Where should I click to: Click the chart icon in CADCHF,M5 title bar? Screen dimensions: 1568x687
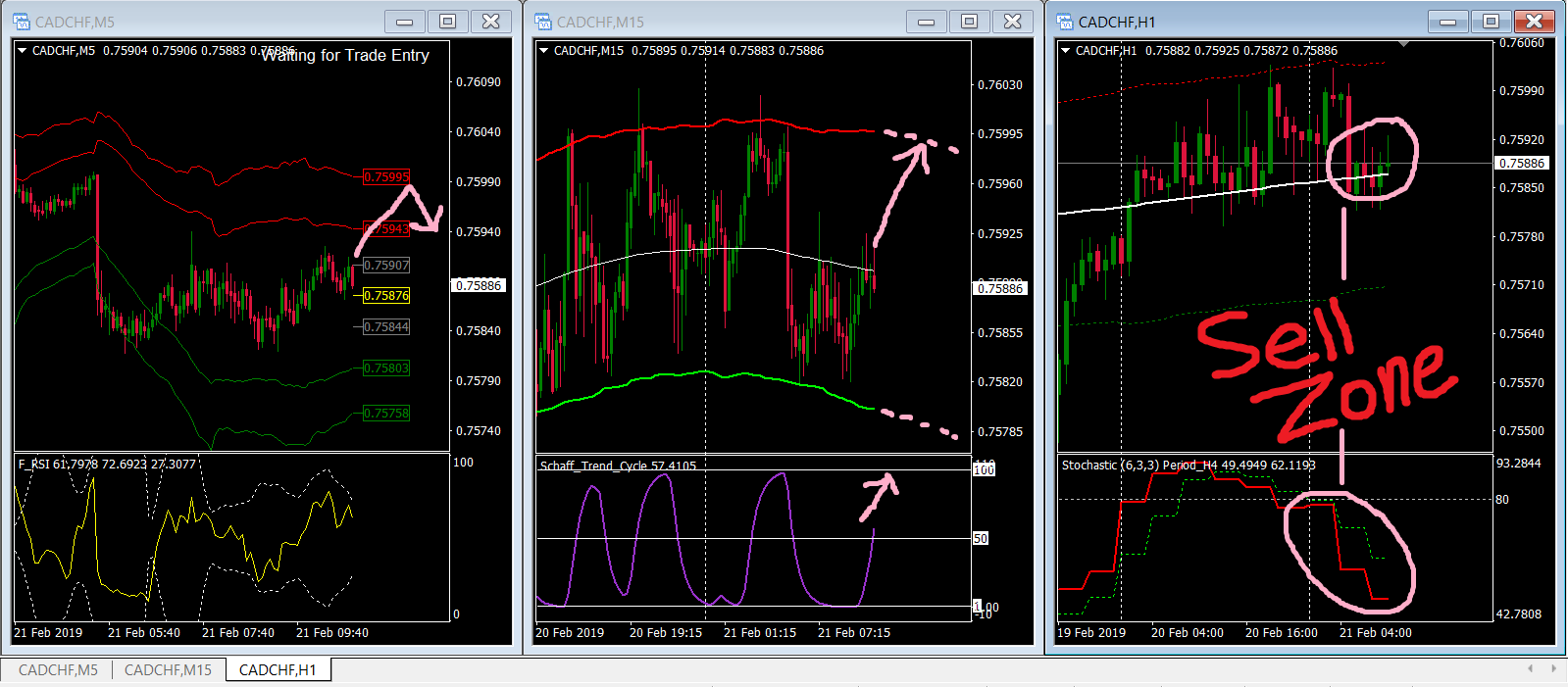click(22, 22)
